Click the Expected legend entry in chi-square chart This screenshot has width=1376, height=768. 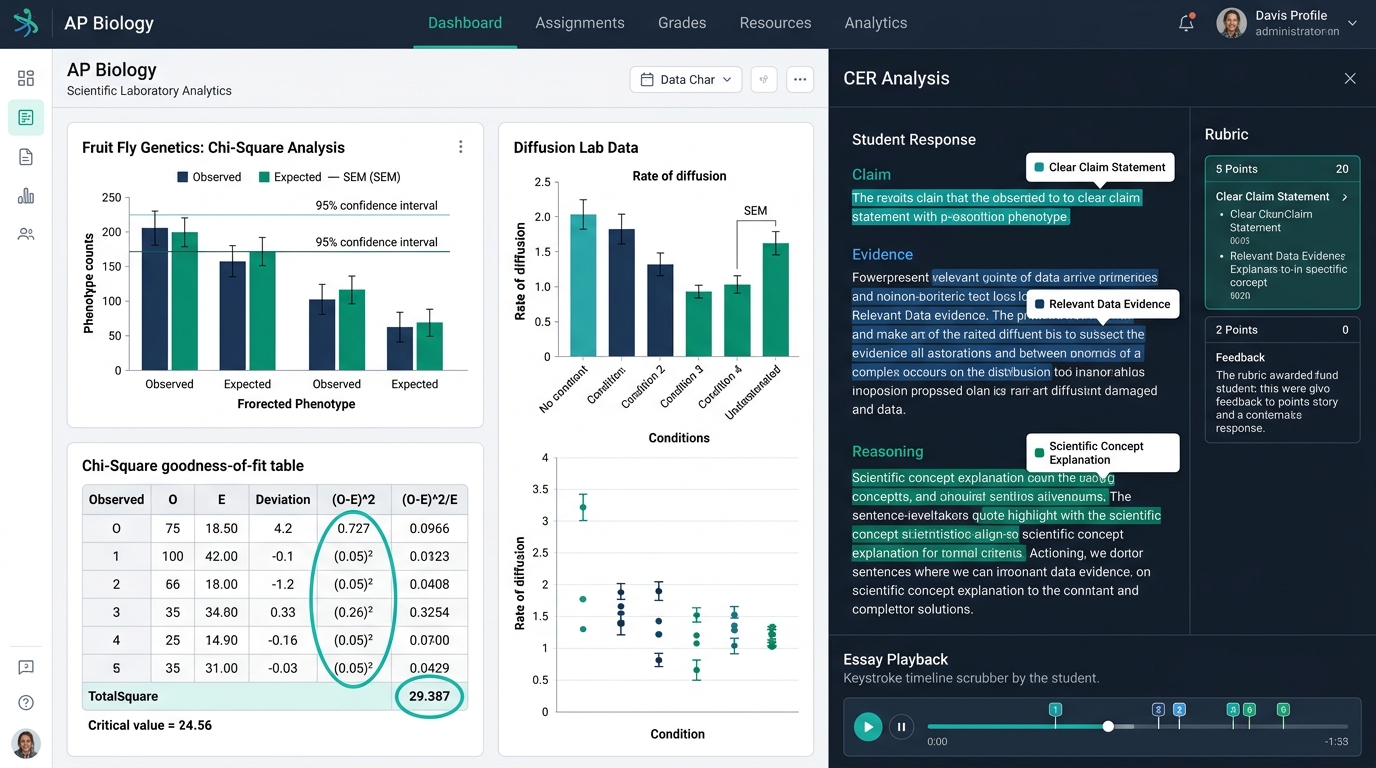click(x=290, y=177)
